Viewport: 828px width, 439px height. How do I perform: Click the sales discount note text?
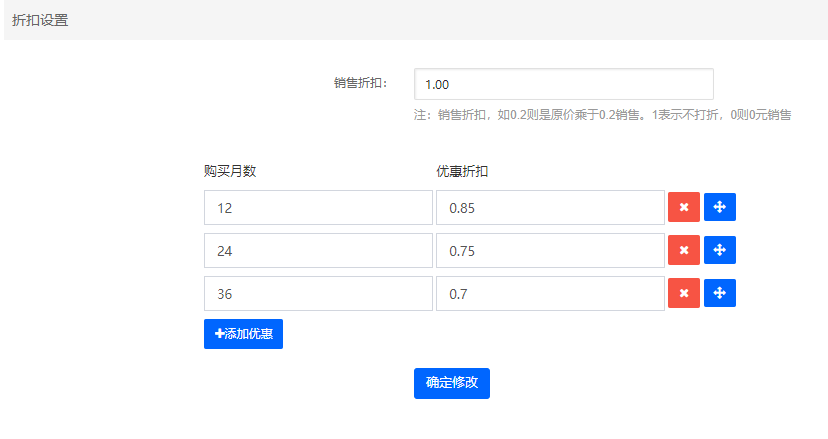(x=602, y=115)
